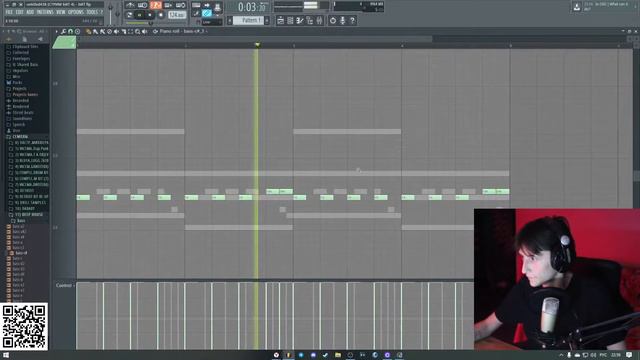The image size is (640, 360).
Task: Toggle the blue highlighted link icon
Action: 207,13
